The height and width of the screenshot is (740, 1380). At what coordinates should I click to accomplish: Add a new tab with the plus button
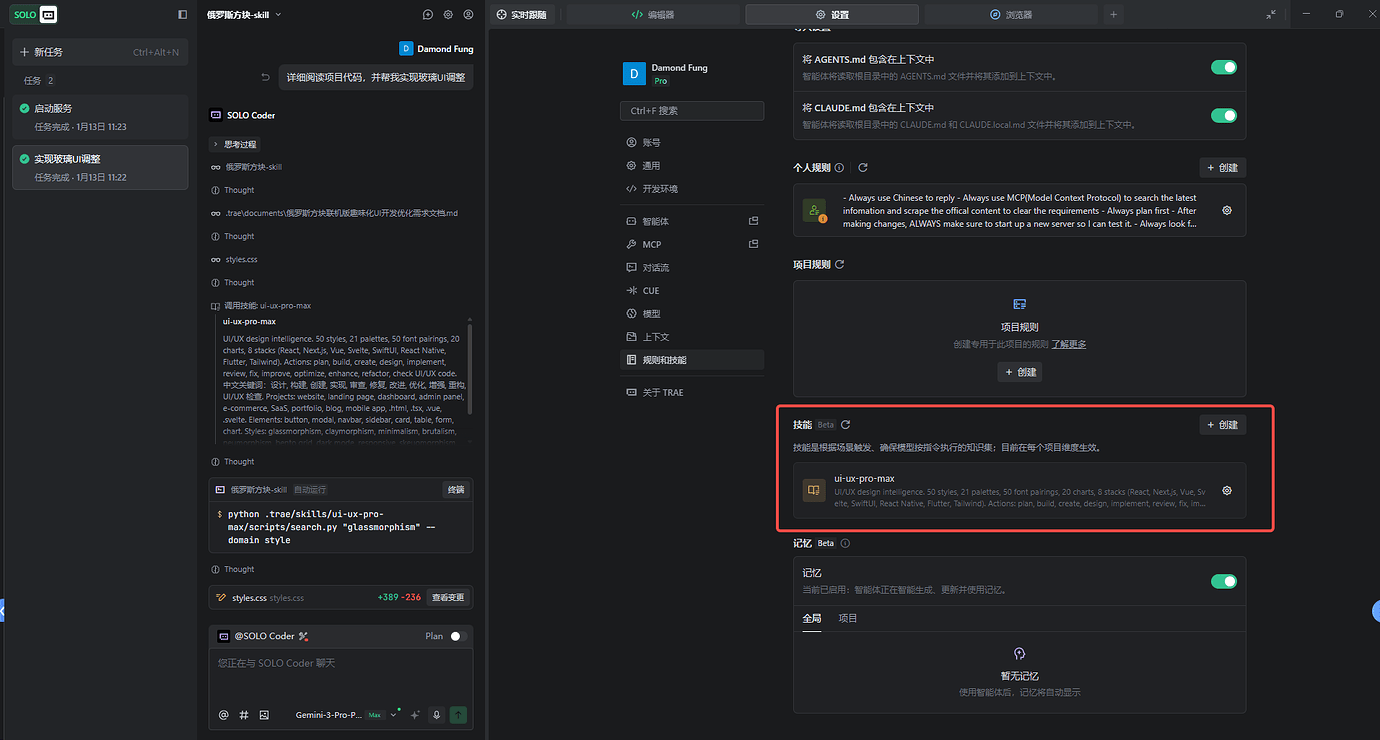click(1113, 15)
